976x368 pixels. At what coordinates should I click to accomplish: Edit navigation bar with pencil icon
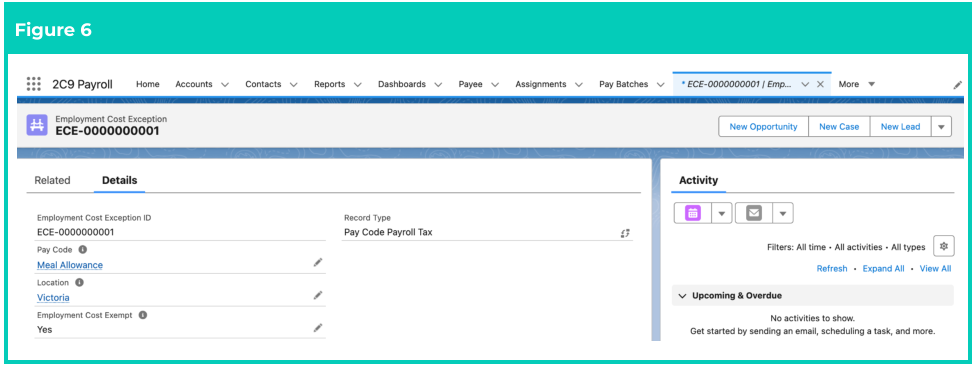(957, 85)
